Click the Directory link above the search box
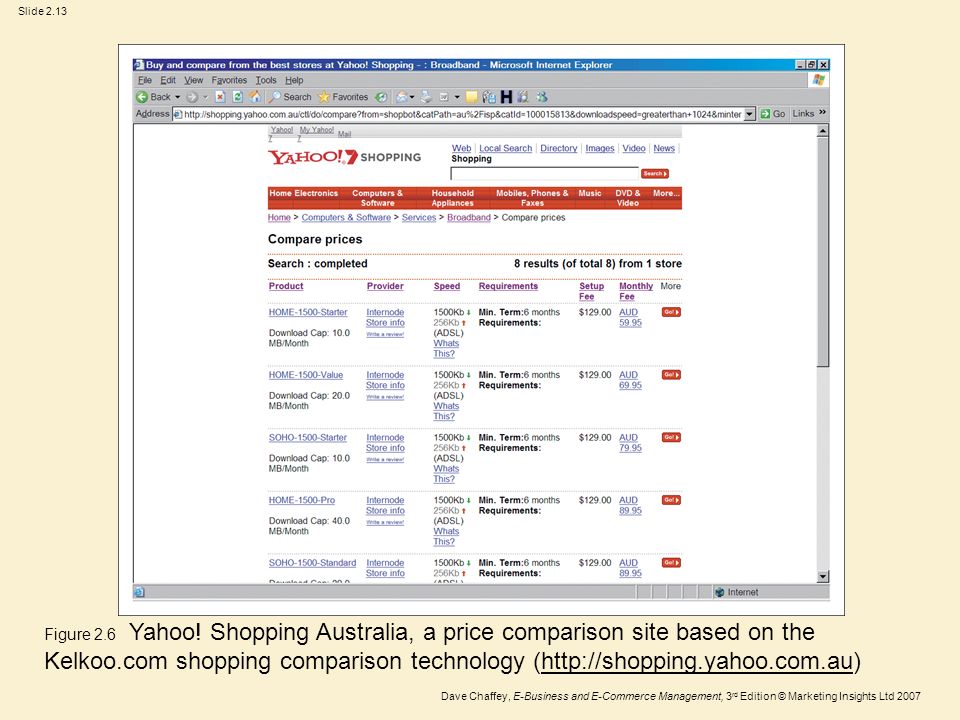960x720 pixels. [558, 148]
